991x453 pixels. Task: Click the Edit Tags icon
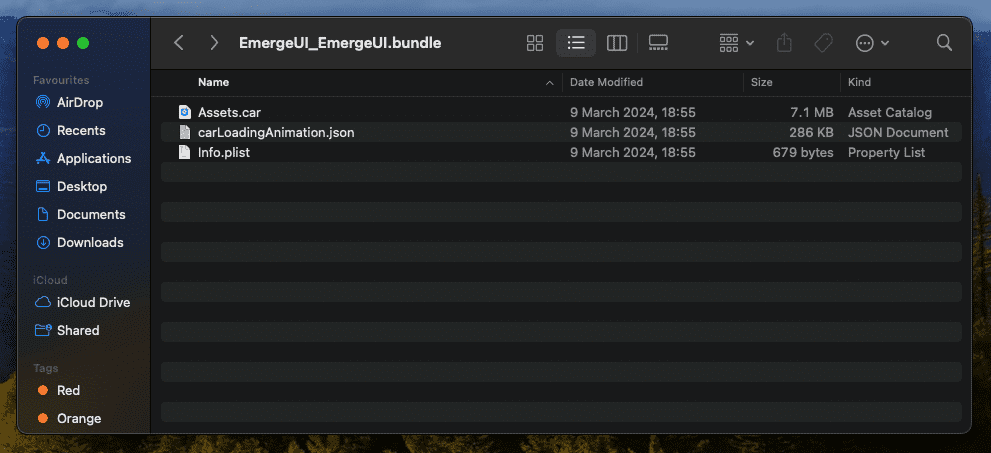coord(824,43)
